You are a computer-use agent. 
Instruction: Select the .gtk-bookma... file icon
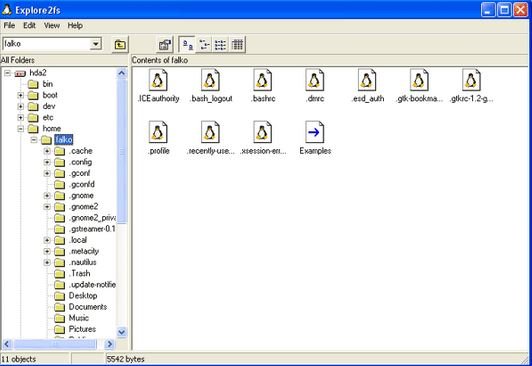(x=419, y=80)
